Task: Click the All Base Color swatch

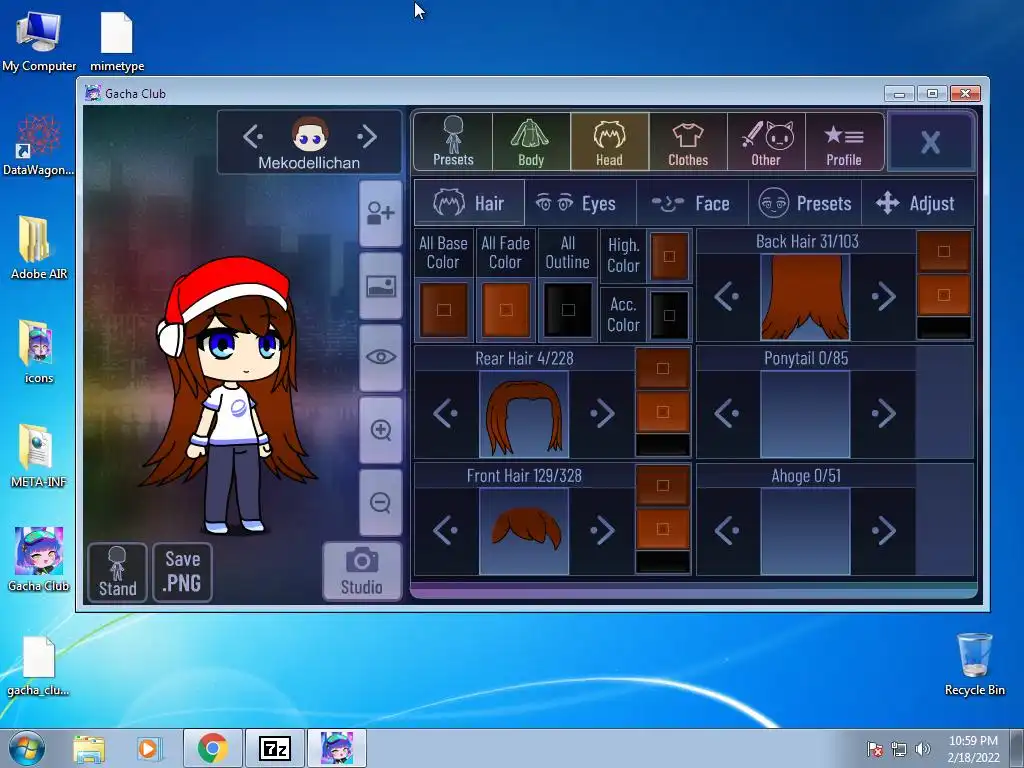Action: 443,310
